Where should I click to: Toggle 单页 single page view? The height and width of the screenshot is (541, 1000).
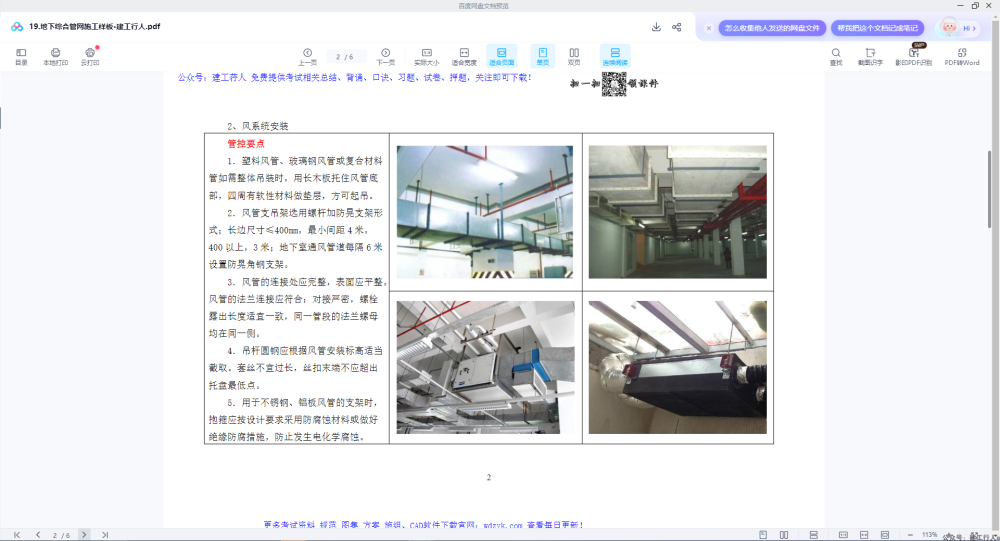(x=543, y=56)
